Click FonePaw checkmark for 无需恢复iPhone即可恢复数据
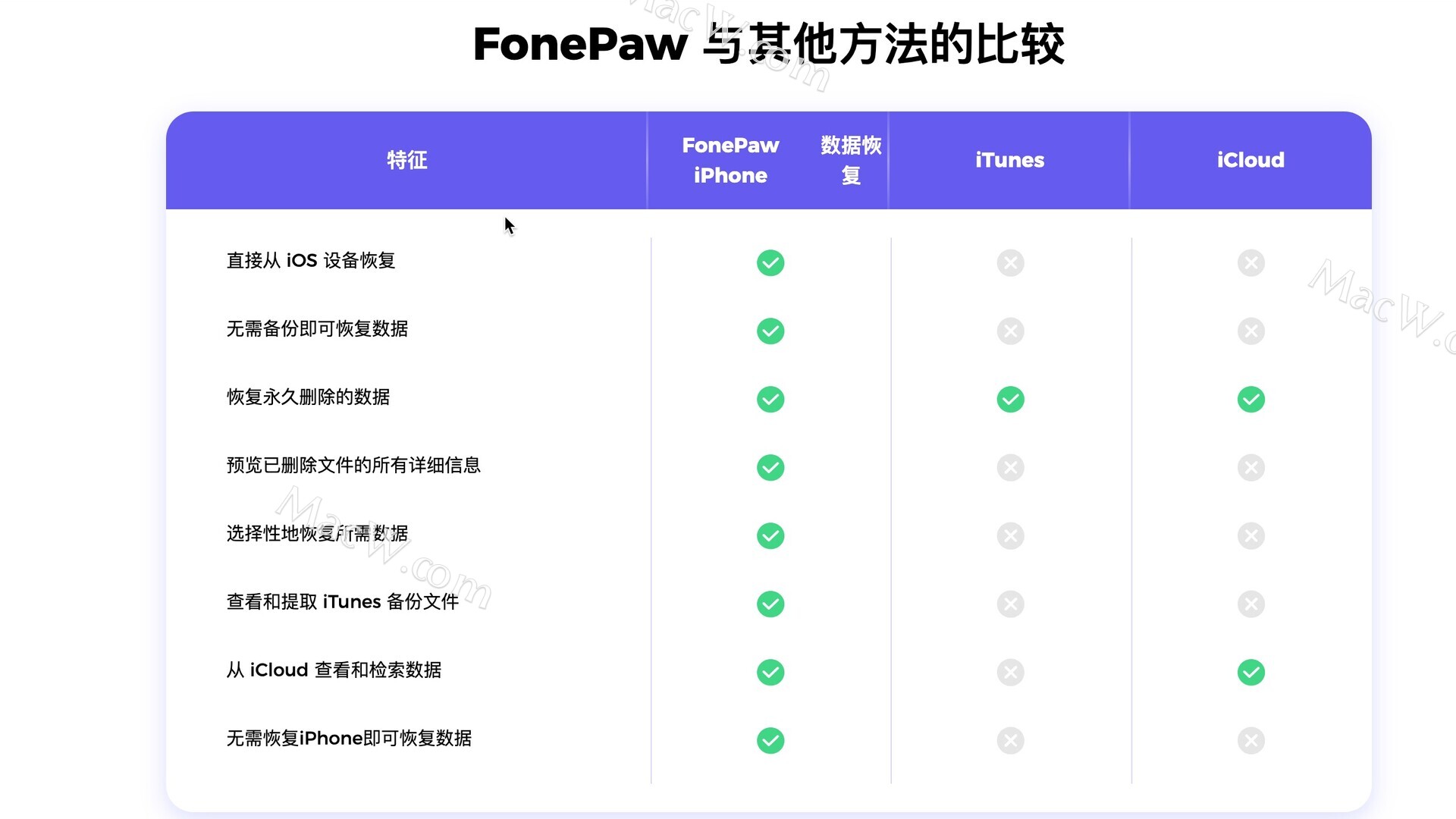This screenshot has width=1456, height=819. coord(770,741)
